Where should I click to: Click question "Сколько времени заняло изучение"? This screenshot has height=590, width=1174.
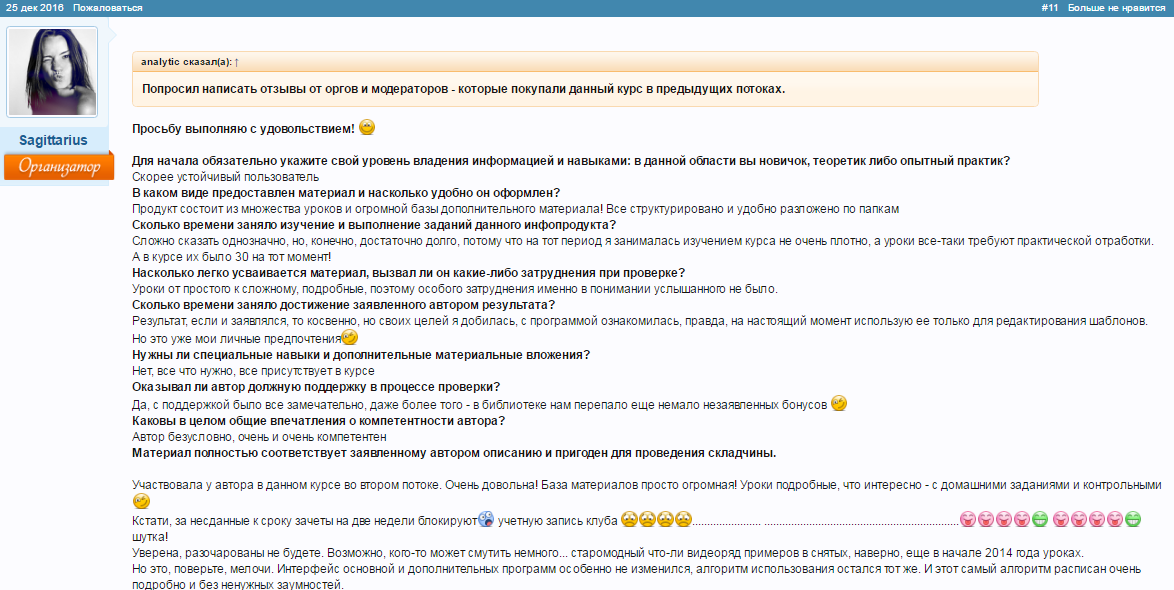(x=374, y=225)
